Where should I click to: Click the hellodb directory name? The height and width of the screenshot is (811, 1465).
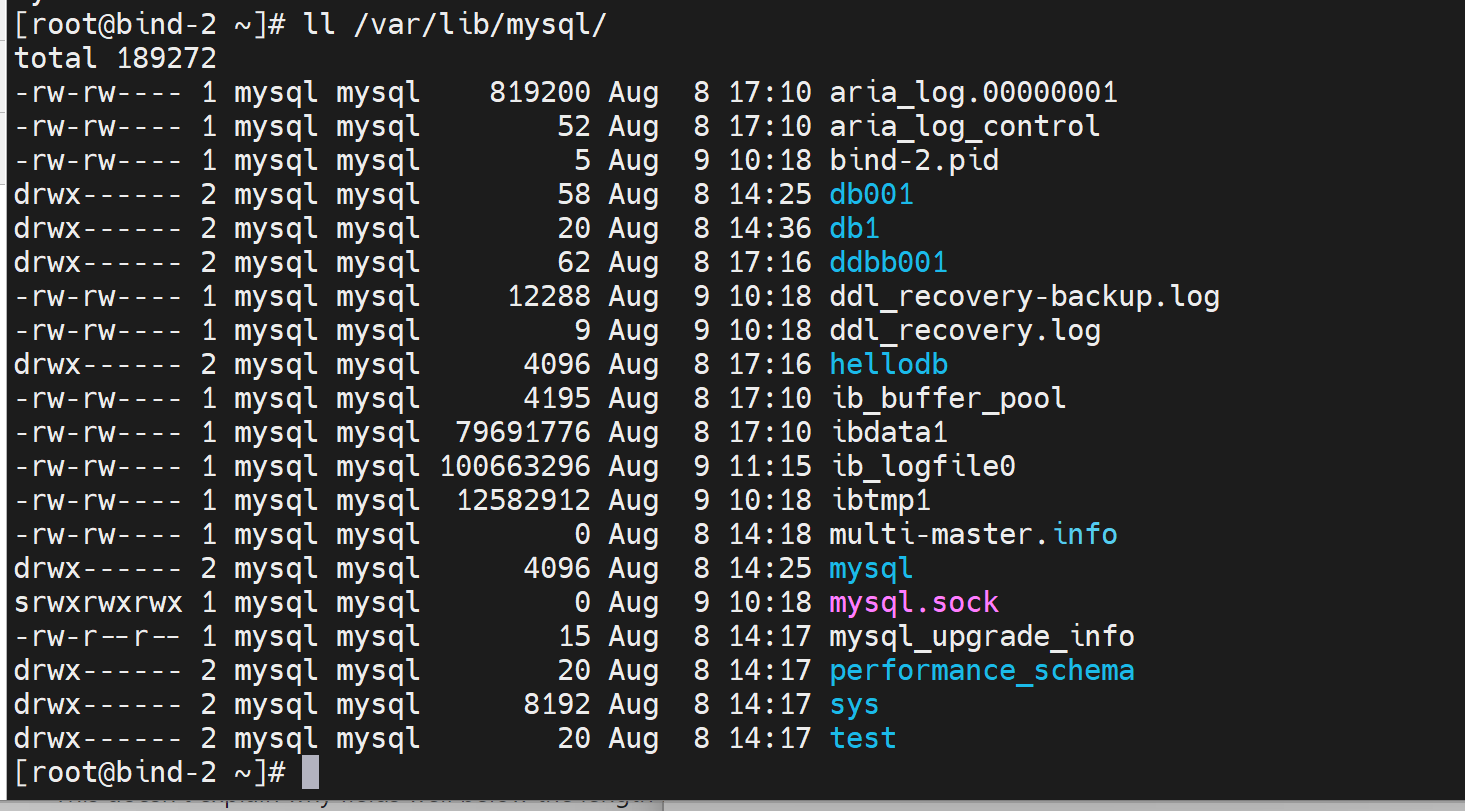click(x=888, y=365)
